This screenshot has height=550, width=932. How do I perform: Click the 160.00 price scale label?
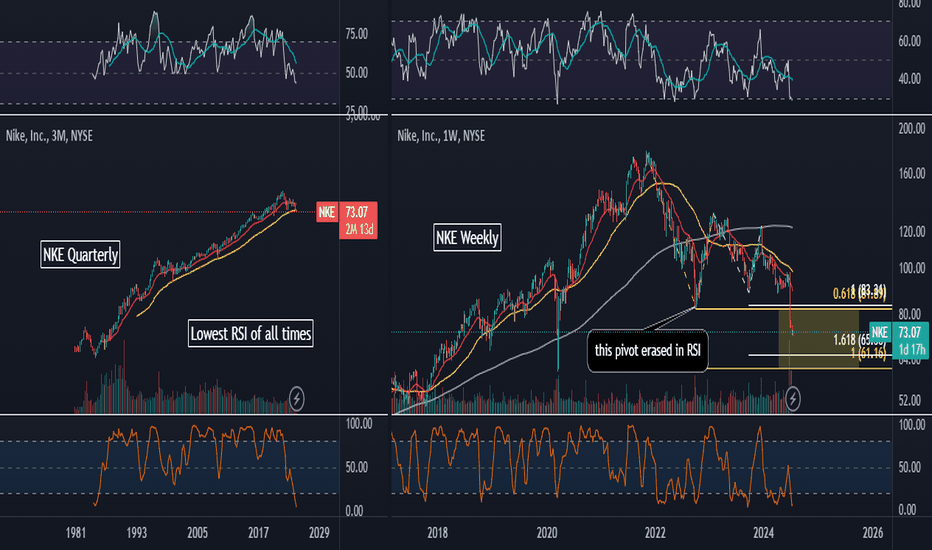912,174
